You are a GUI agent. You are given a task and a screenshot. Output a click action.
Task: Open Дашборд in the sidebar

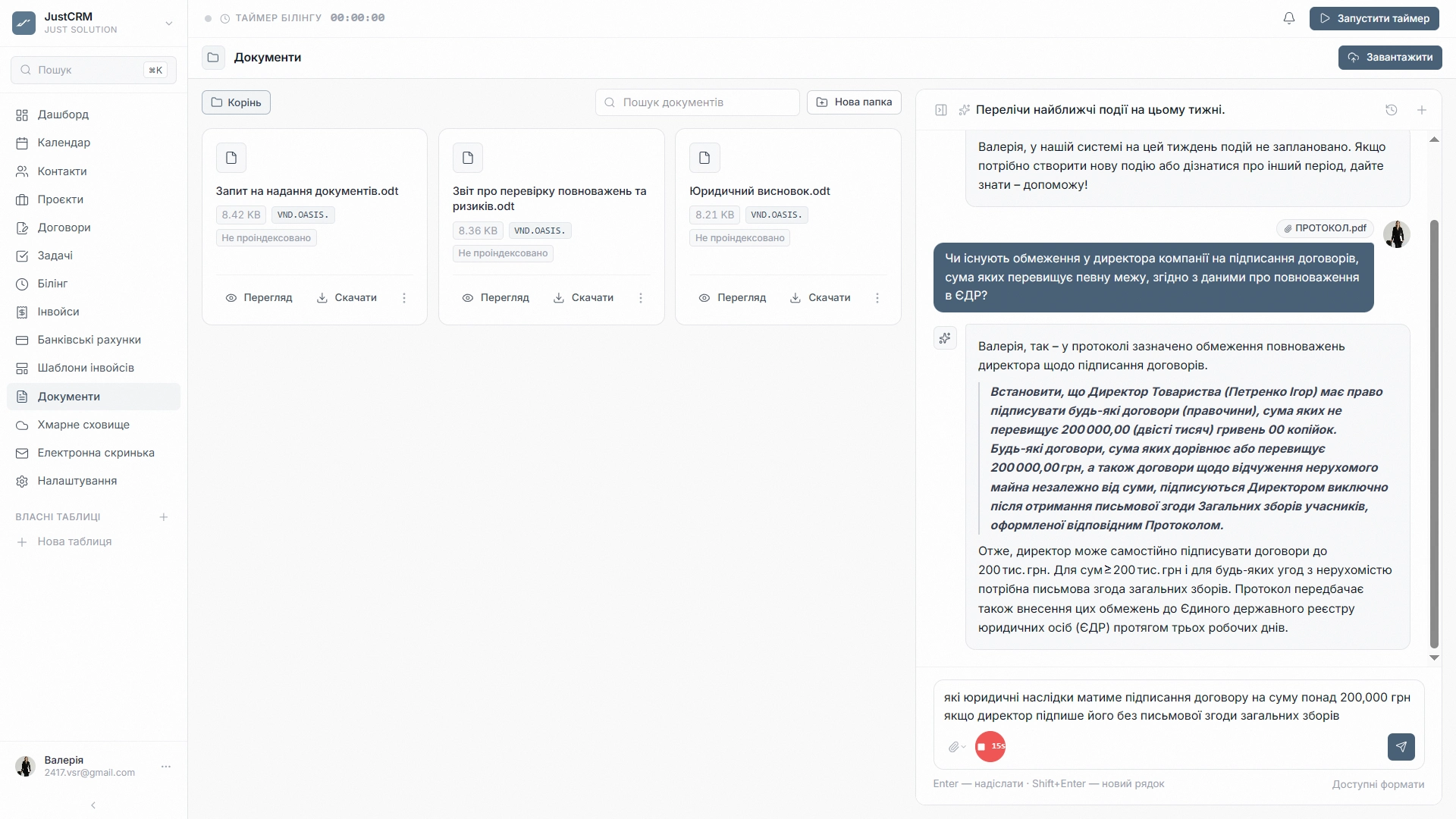[x=93, y=115]
